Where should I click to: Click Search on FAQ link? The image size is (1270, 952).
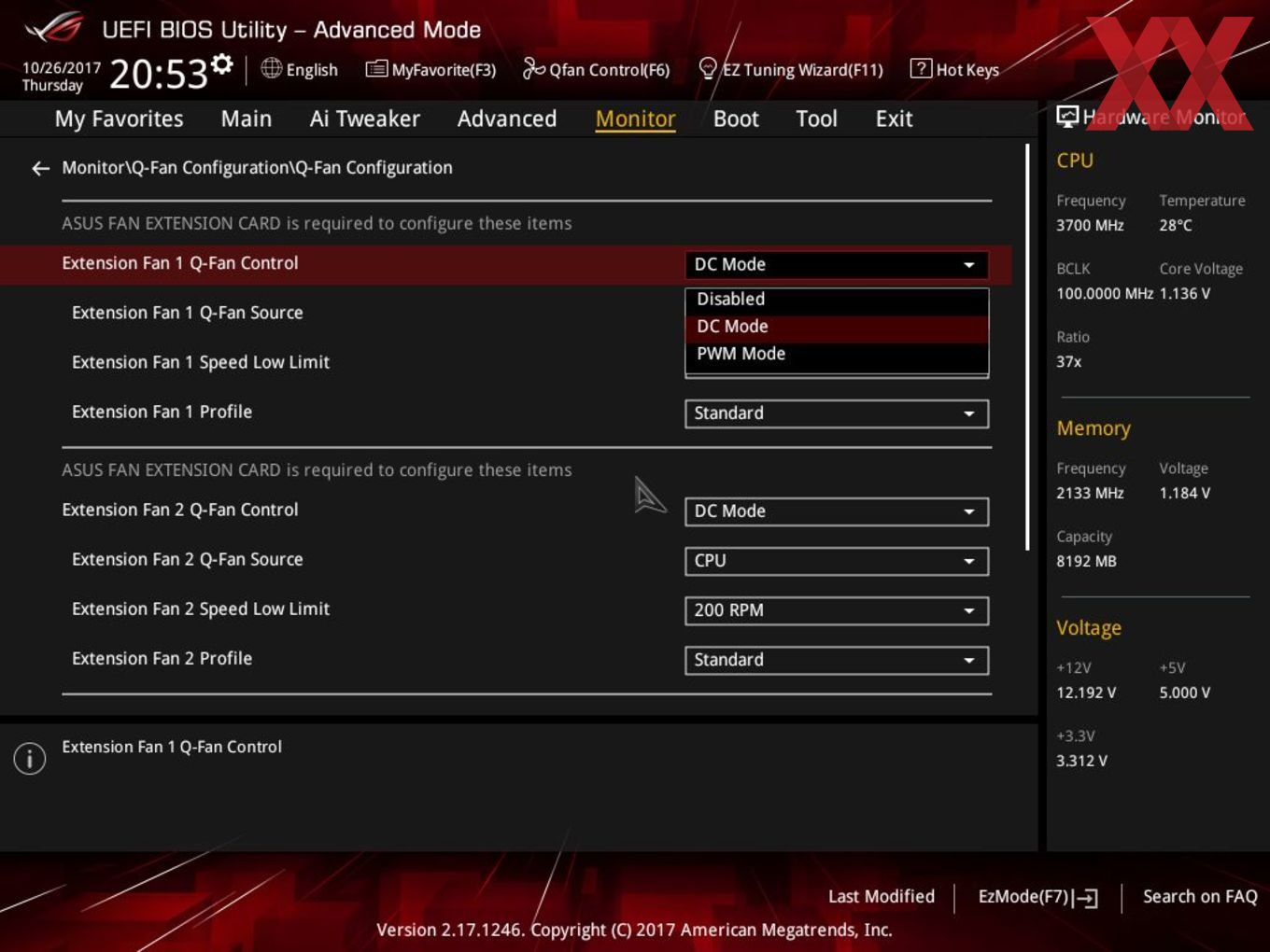(x=1200, y=896)
